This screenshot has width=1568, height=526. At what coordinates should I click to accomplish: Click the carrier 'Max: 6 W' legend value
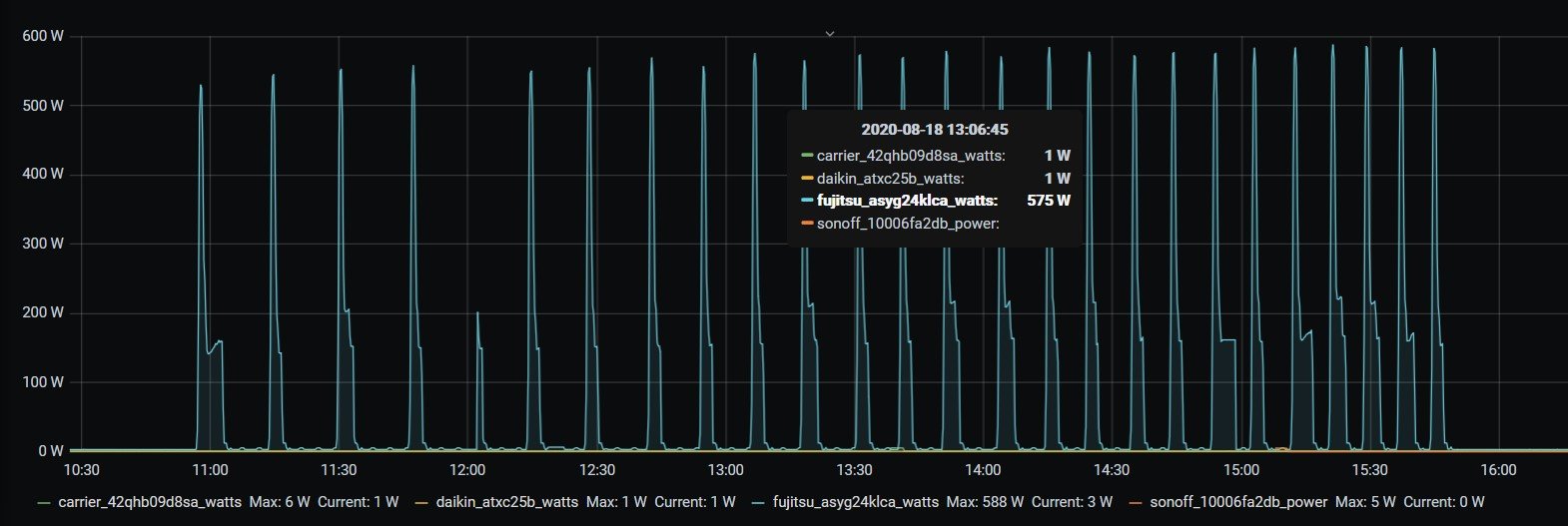[x=280, y=502]
